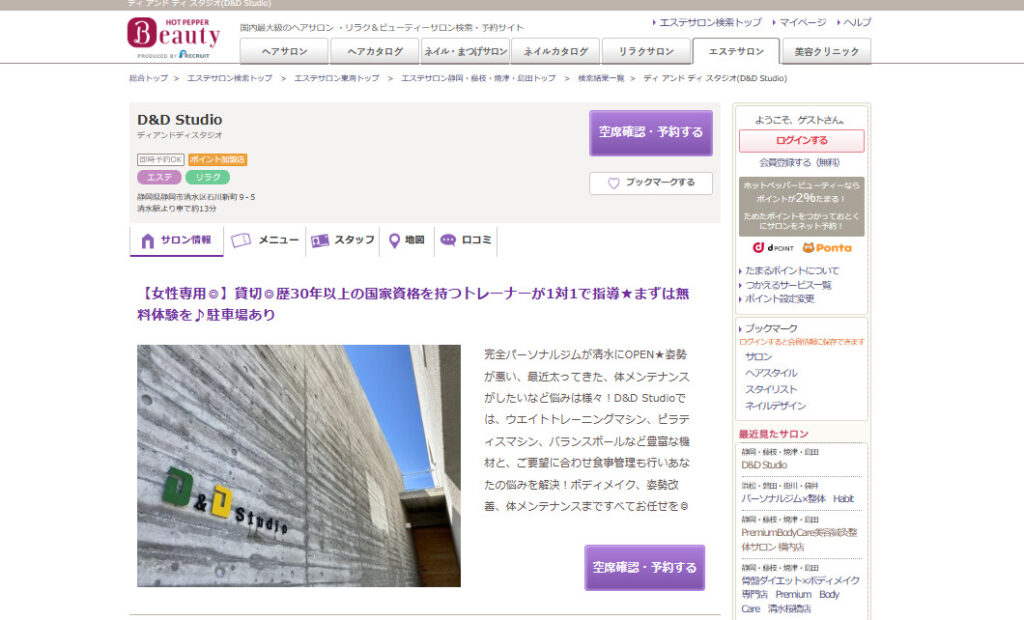Open the ヘアサロン tab
1024x620 pixels.
point(284,52)
